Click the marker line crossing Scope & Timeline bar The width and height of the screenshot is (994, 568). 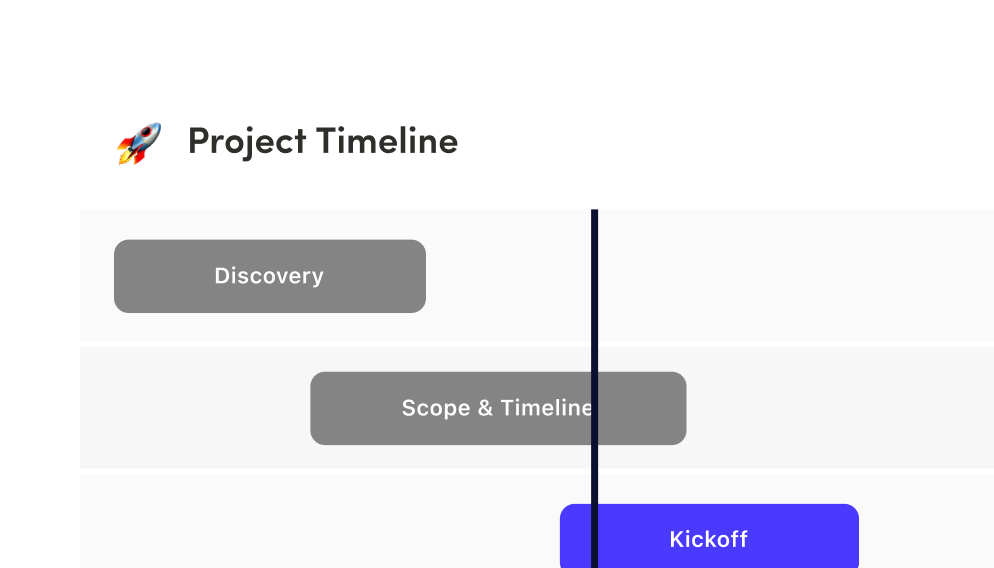tap(595, 408)
